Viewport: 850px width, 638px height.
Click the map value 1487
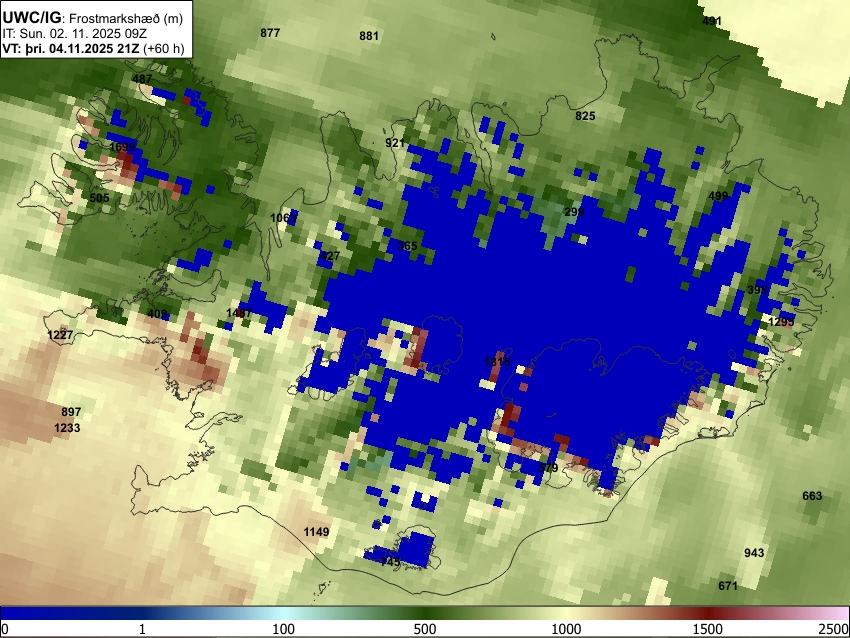(x=239, y=313)
